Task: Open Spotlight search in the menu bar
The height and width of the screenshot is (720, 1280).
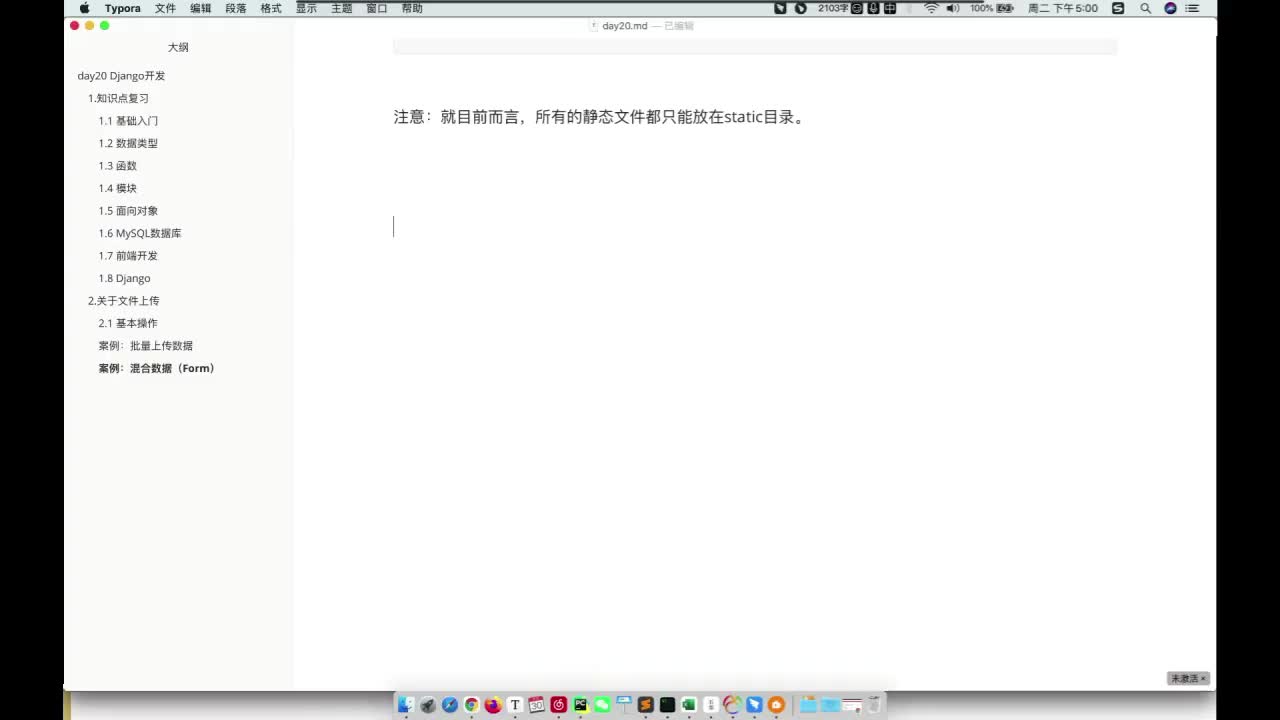Action: [1145, 8]
